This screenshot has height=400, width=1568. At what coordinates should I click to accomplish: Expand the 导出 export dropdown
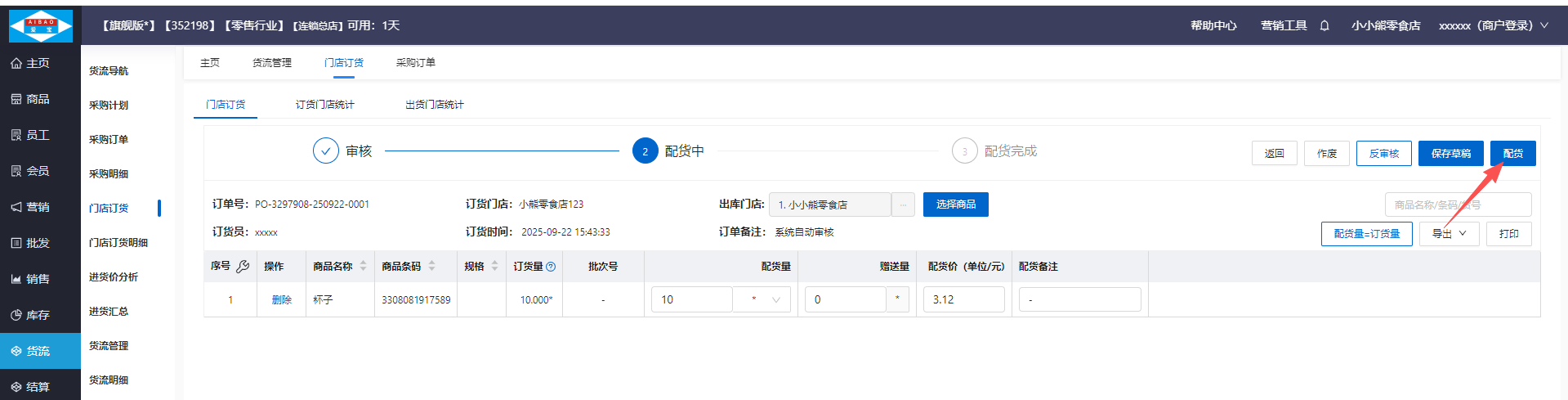pos(1450,234)
